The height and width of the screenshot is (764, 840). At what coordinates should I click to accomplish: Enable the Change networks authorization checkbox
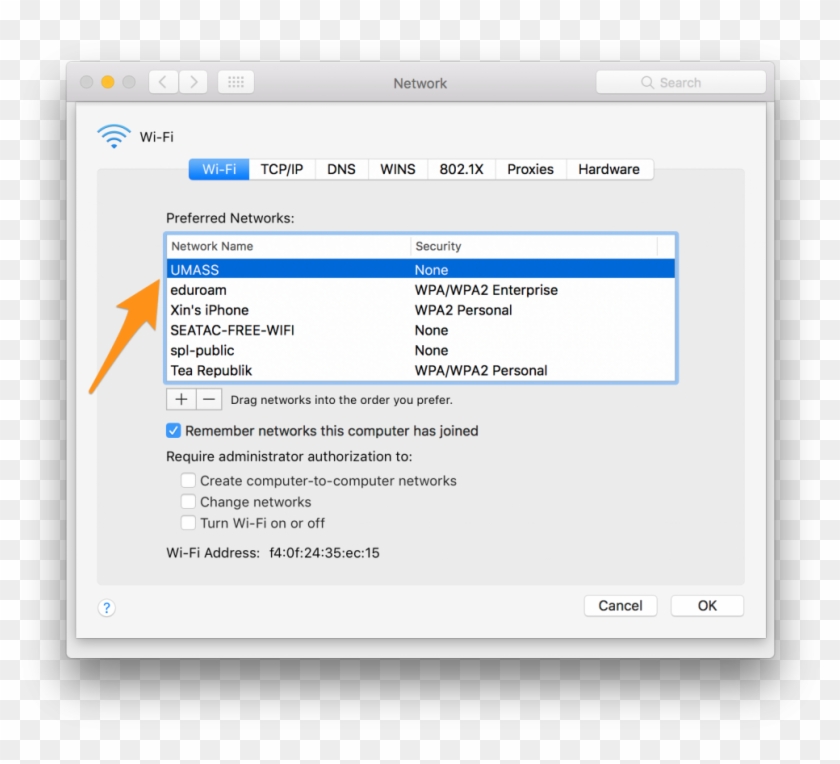(188, 501)
